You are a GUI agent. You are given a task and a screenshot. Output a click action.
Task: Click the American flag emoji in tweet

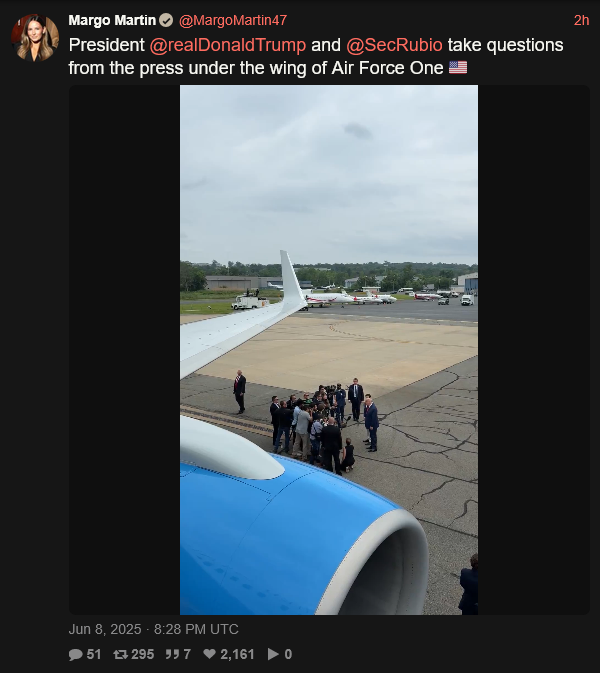(458, 68)
